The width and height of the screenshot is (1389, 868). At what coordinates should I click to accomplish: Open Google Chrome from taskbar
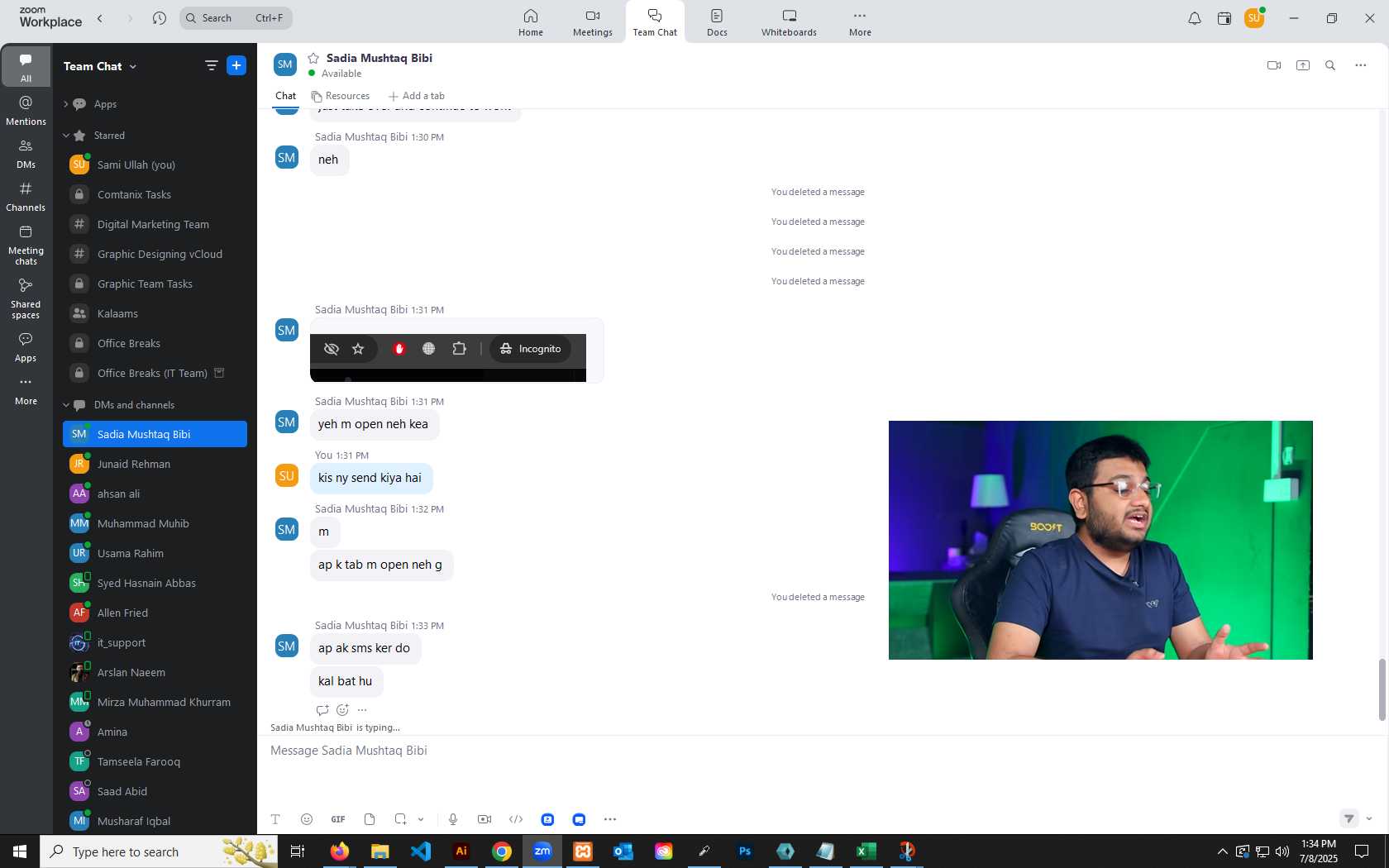pyautogui.click(x=502, y=851)
